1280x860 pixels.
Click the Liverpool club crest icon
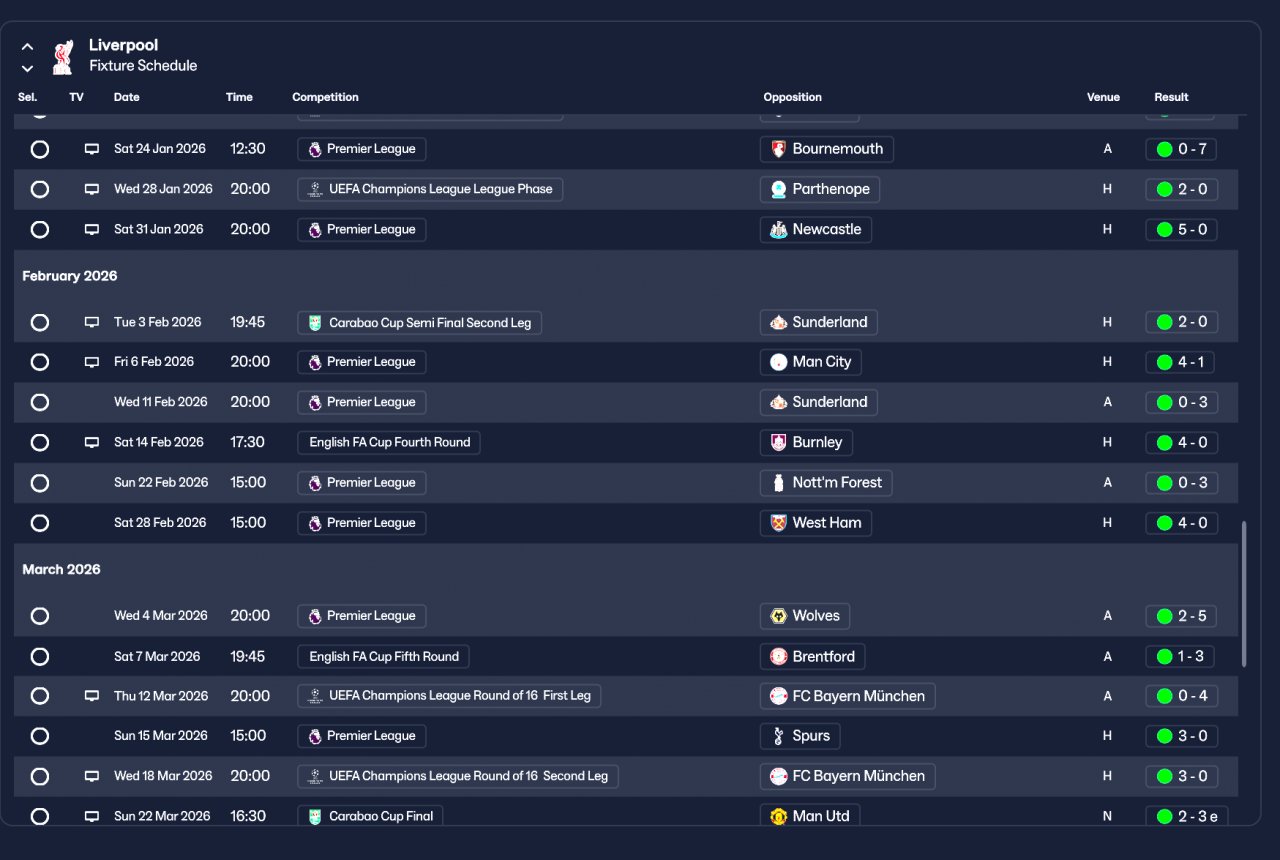(62, 56)
